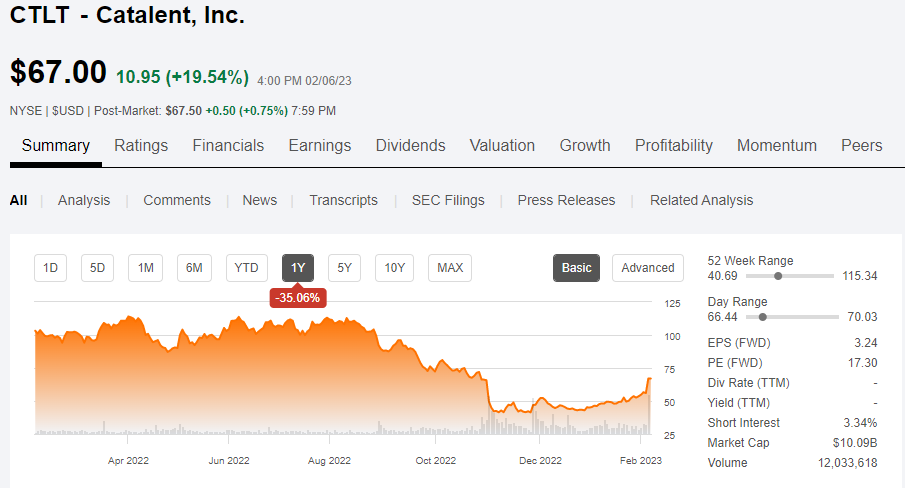Show the MAX chart history

click(450, 267)
